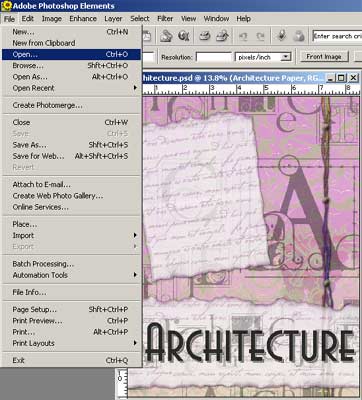Screen dimensions: 362x400
Task: Choose Batch Processing... menu item
Action: pyautogui.click(x=71, y=264)
